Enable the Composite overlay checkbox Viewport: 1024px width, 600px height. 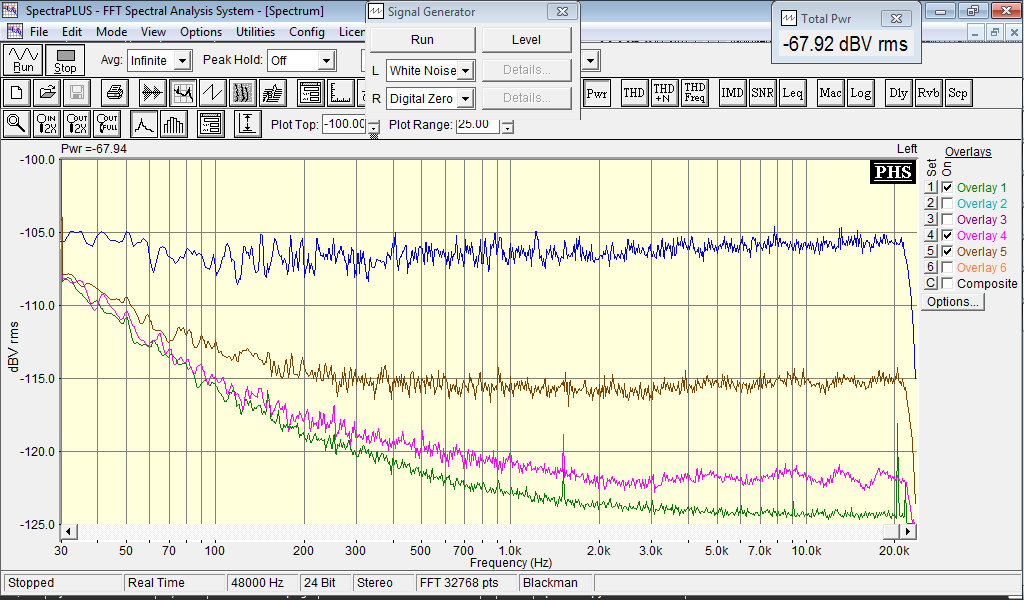pyautogui.click(x=948, y=283)
